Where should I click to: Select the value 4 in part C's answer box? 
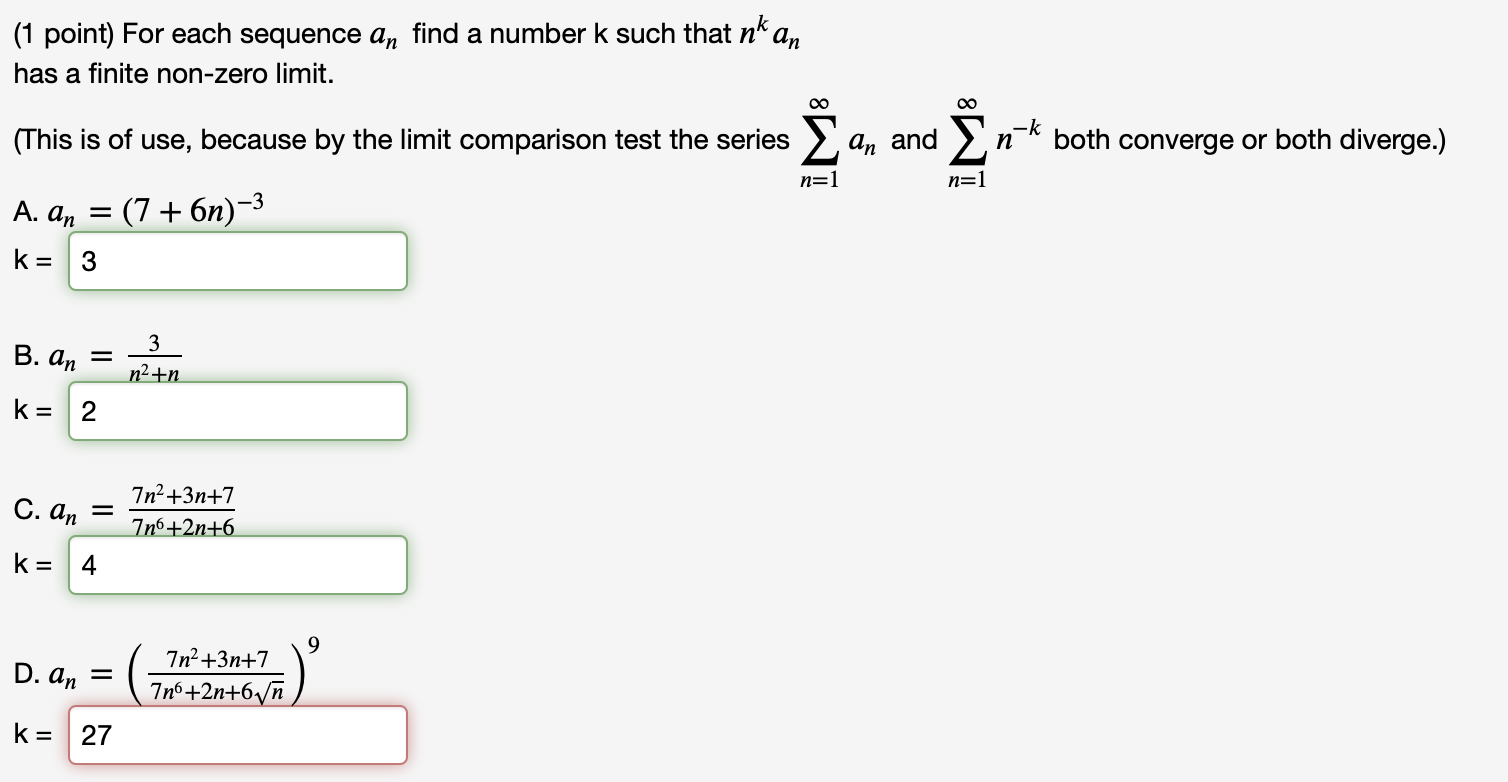click(90, 565)
